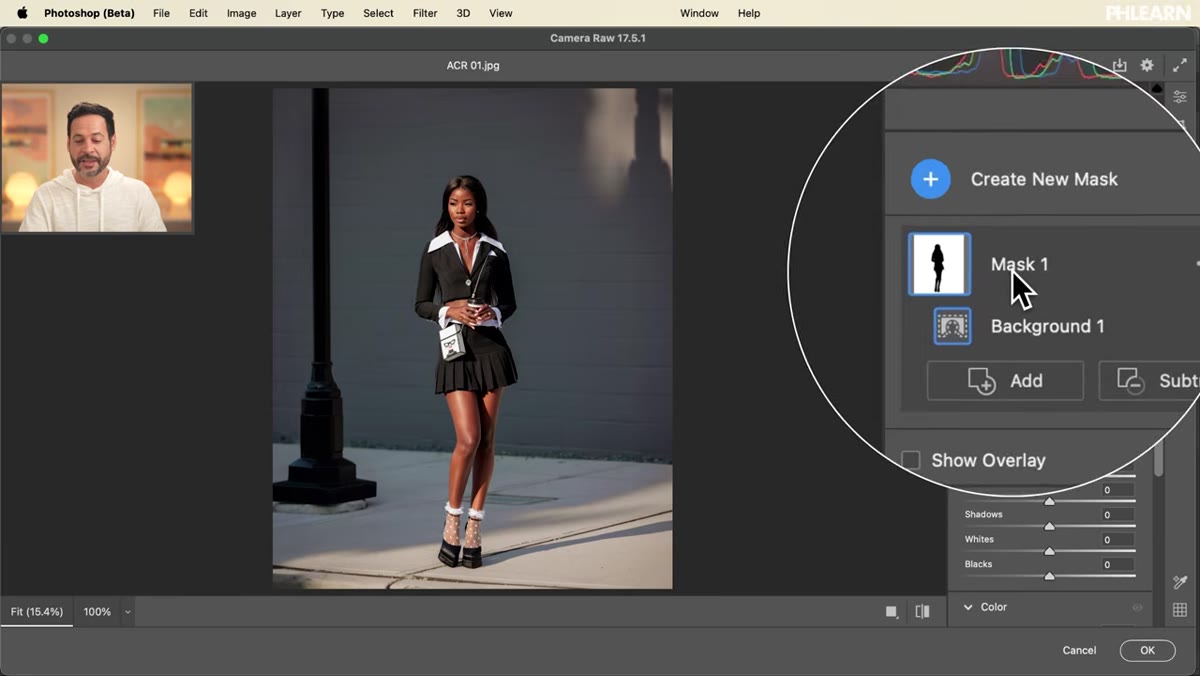Toggle the grid overlay icon
The height and width of the screenshot is (676, 1200).
[x=1180, y=610]
